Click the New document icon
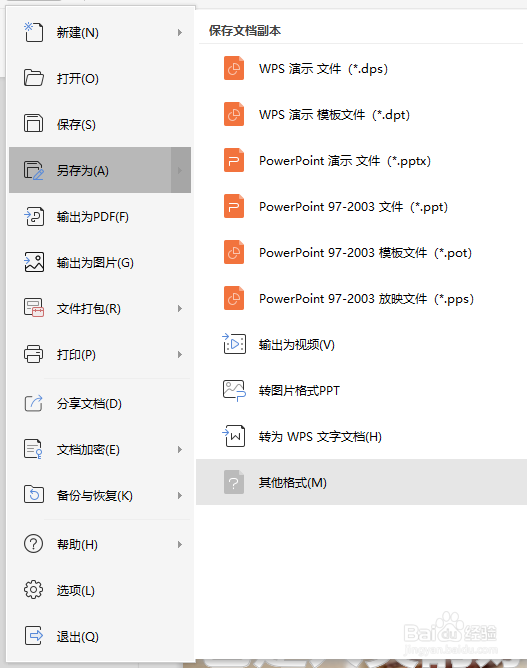Viewport: 527px width, 668px height. [x=33, y=32]
